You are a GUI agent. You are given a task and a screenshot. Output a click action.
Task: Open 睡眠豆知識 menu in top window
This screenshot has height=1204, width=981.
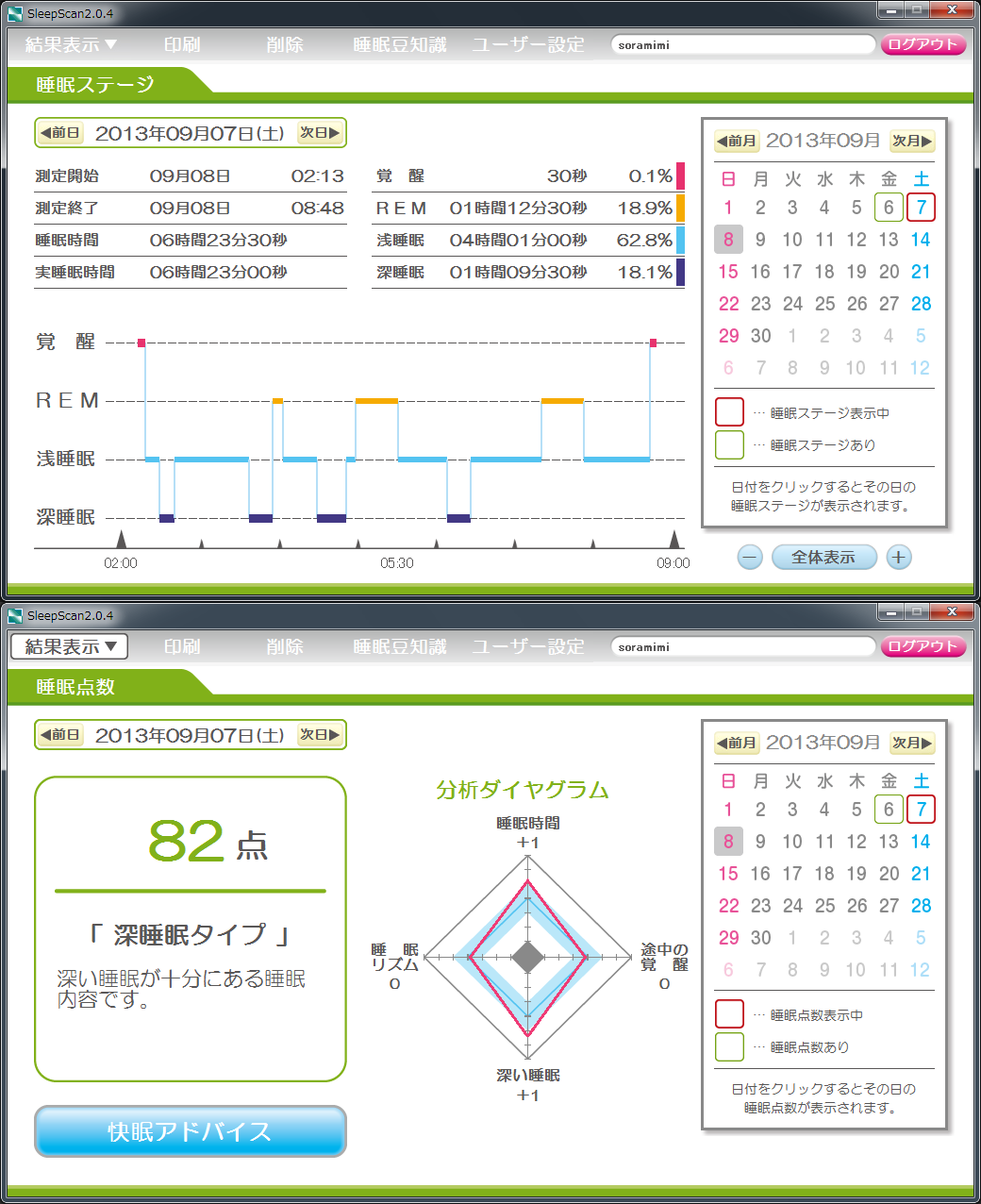(399, 44)
